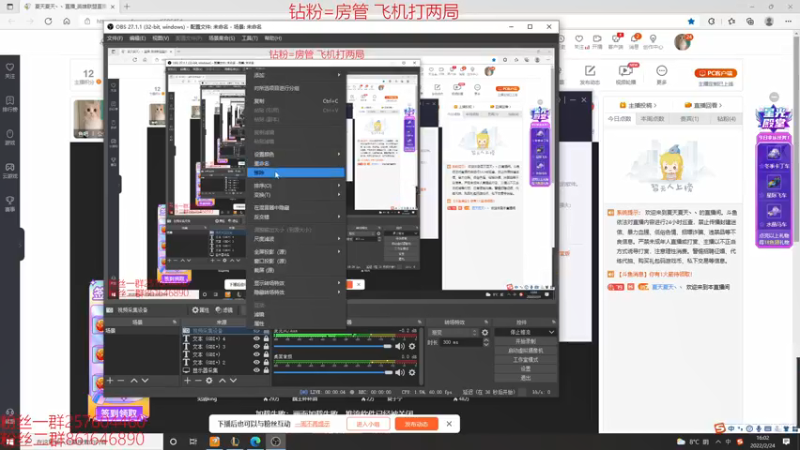Click Windows Start button
This screenshot has height=450, width=800.
(9, 442)
